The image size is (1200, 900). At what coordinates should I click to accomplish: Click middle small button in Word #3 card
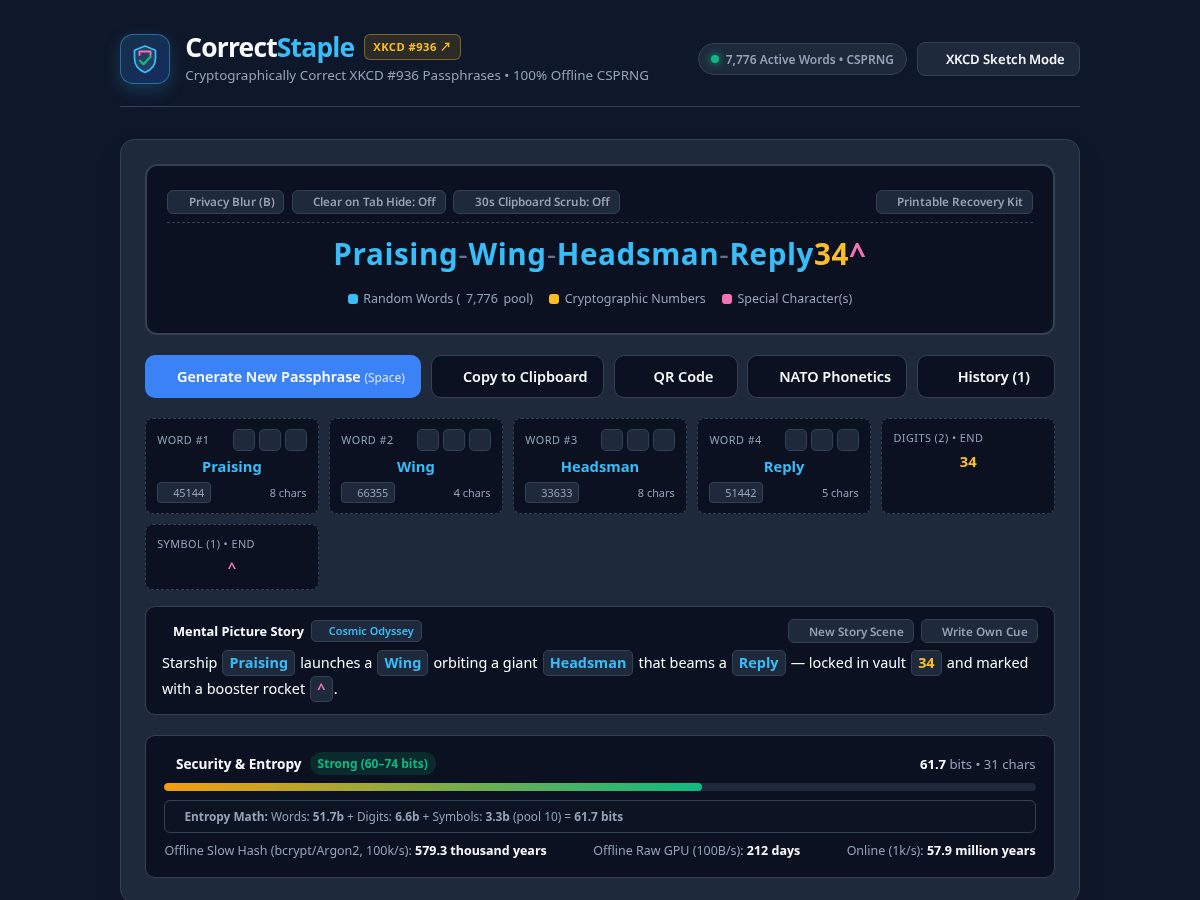[x=638, y=440]
